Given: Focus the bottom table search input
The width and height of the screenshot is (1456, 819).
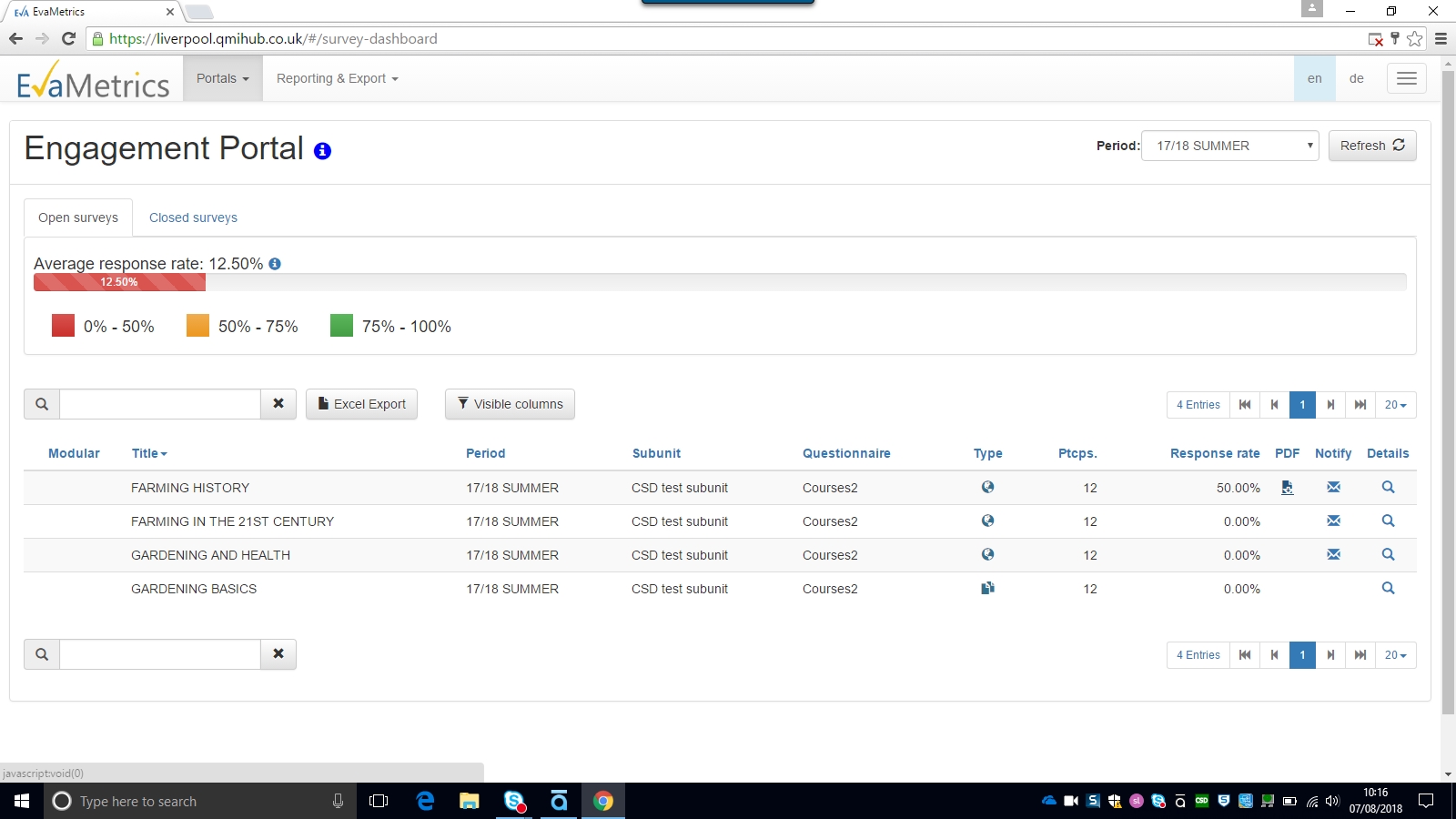Looking at the screenshot, I should click(160, 654).
